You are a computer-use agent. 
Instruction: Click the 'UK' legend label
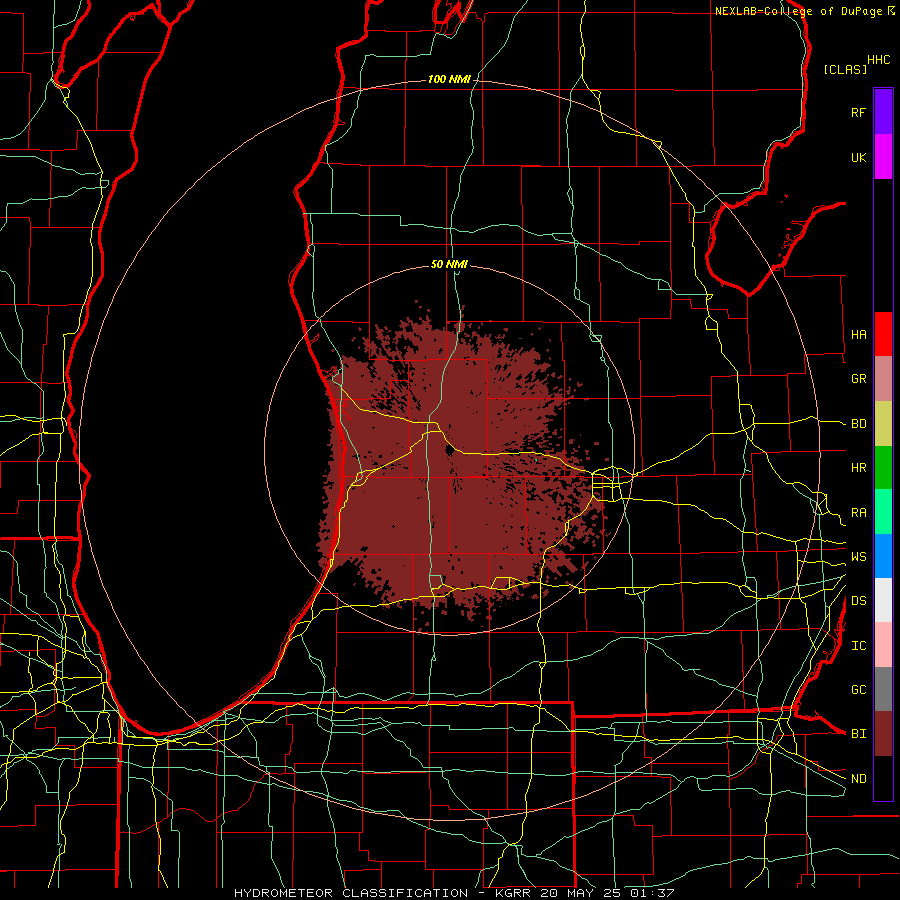coord(858,157)
